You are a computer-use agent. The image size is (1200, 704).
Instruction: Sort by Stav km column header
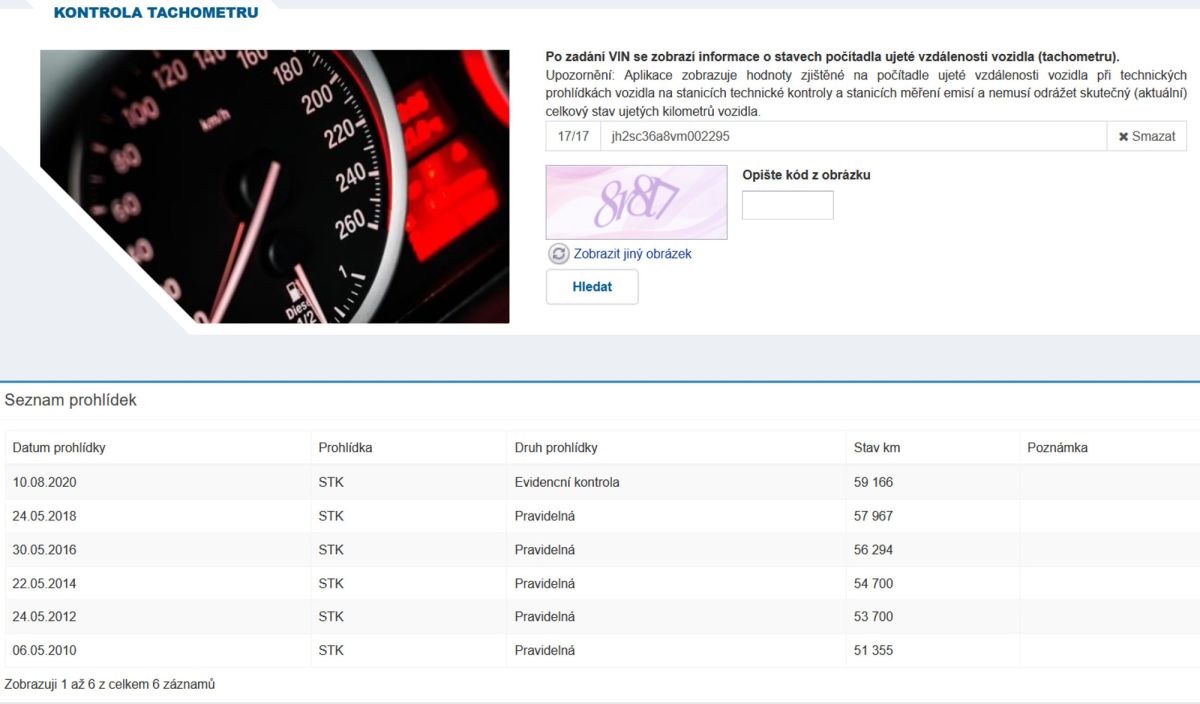(x=877, y=448)
